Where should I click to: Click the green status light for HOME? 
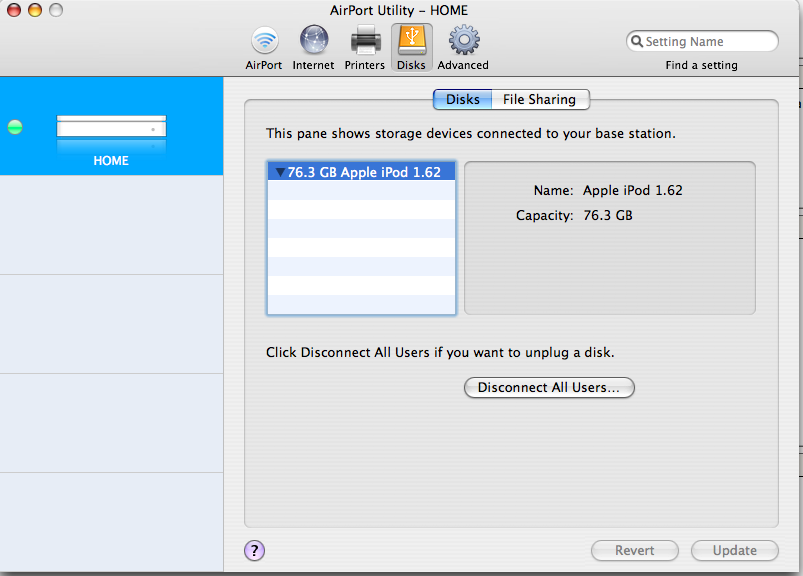click(x=15, y=126)
